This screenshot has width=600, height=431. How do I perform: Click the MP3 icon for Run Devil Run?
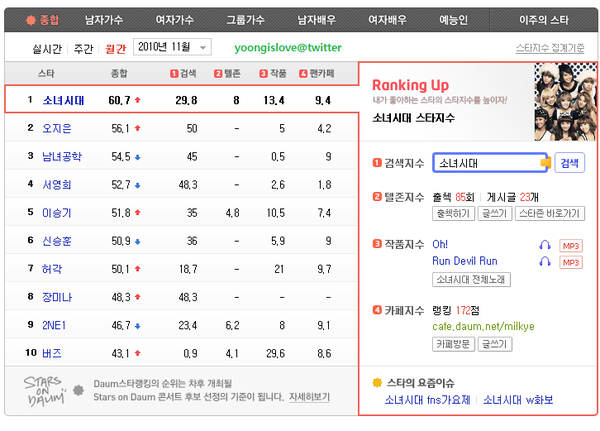(571, 263)
